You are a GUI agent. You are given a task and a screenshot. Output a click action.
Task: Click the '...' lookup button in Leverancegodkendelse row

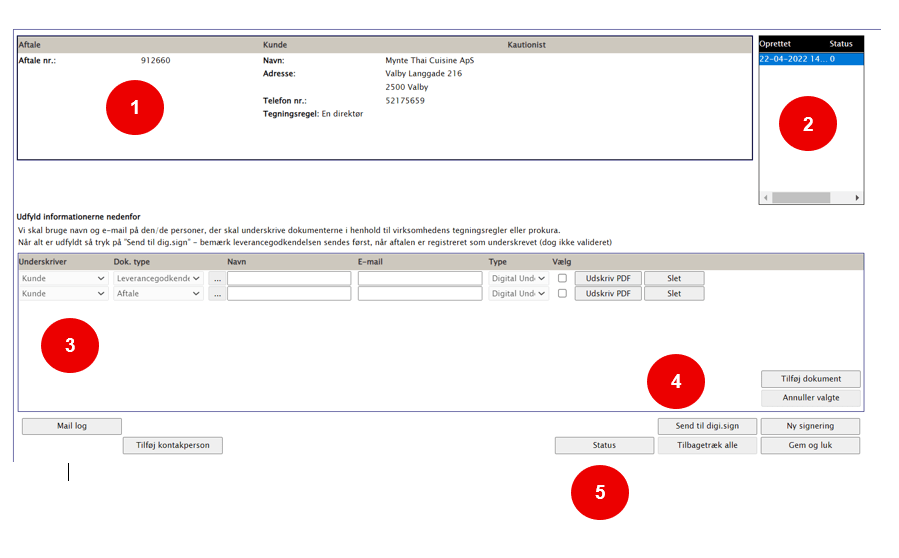[x=217, y=279]
